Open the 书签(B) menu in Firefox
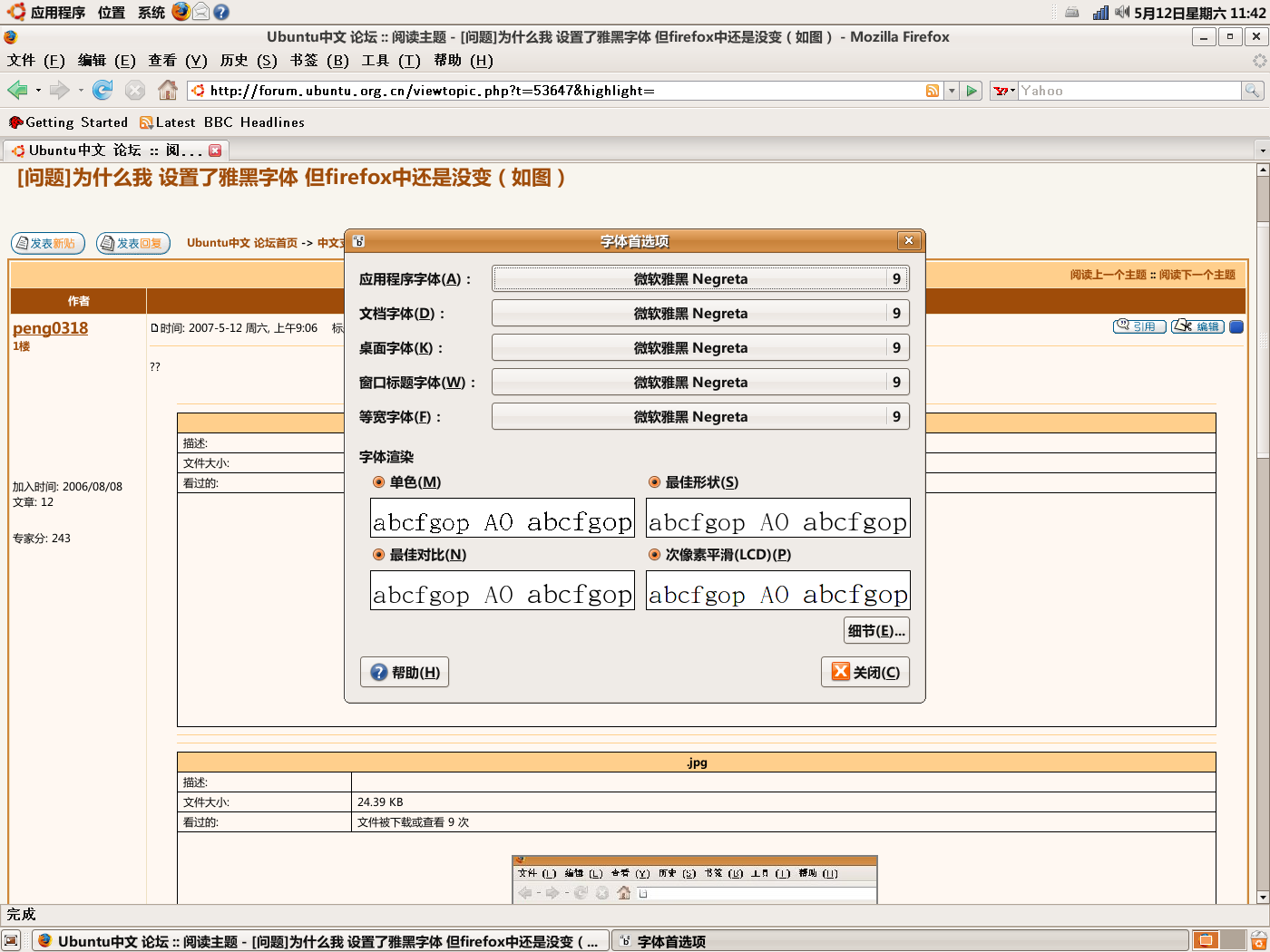Viewport: 1270px width, 952px height. pyautogui.click(x=319, y=60)
